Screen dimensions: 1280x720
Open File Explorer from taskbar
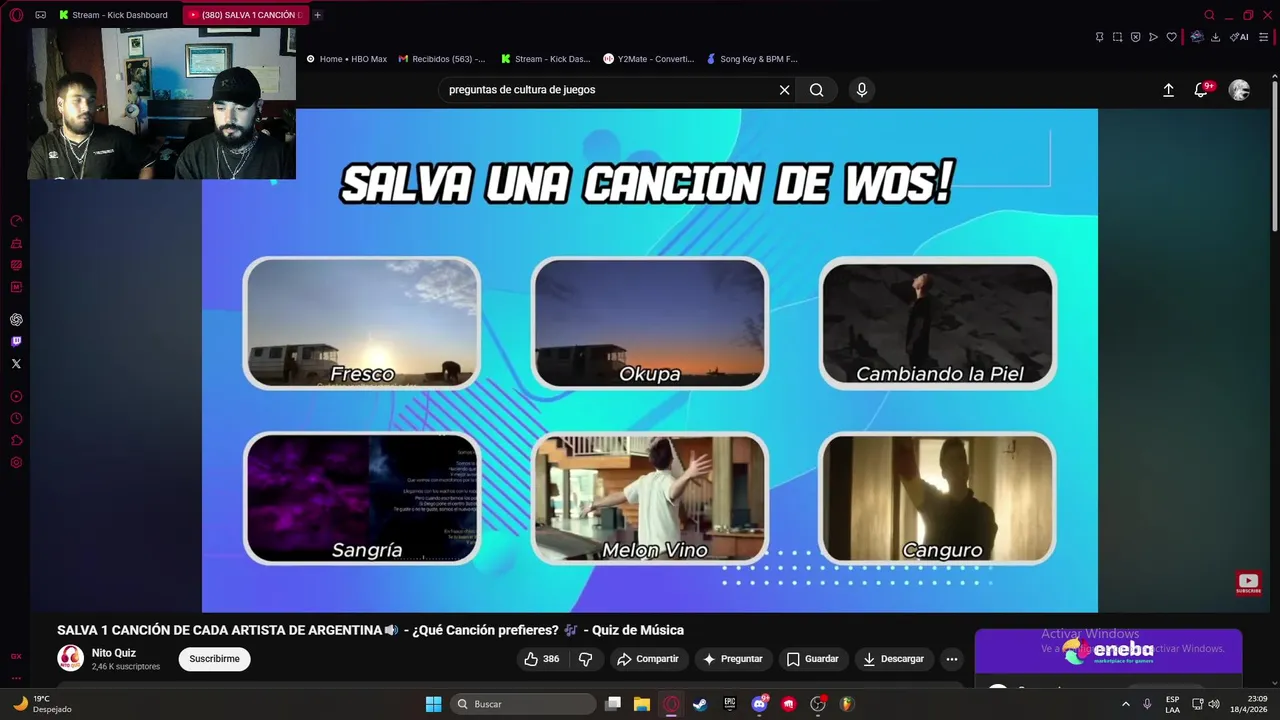[642, 704]
